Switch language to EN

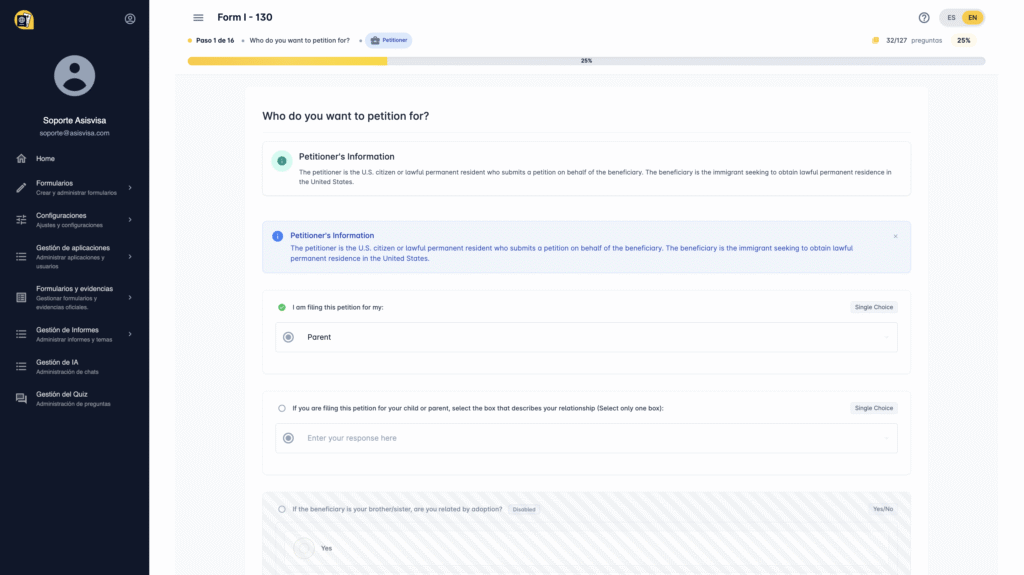(x=972, y=18)
